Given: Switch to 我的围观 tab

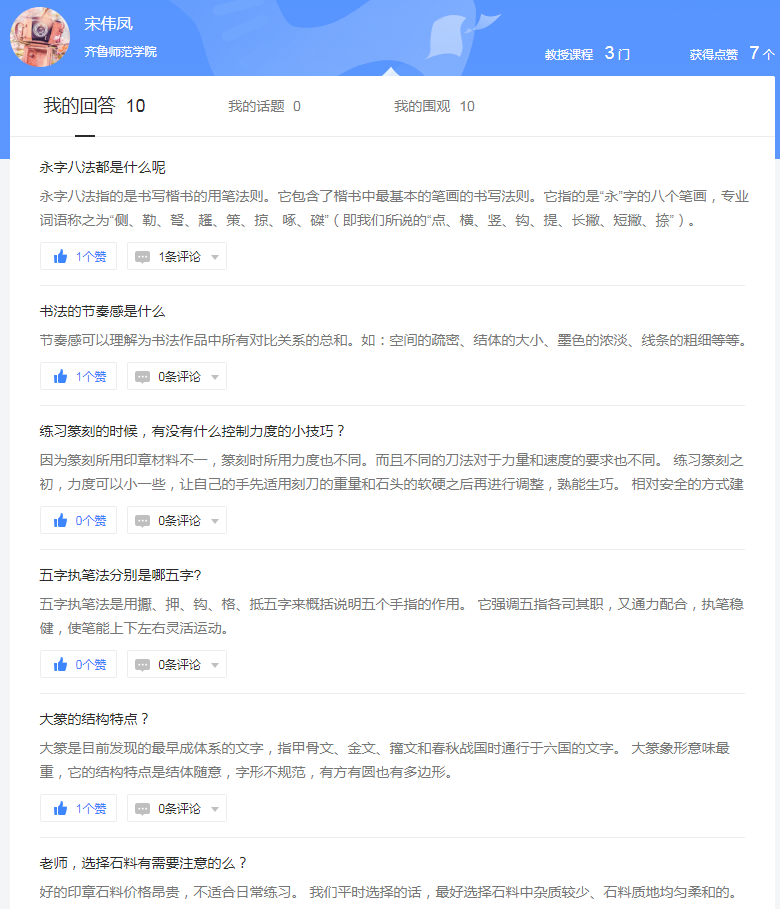Looking at the screenshot, I should (434, 106).
